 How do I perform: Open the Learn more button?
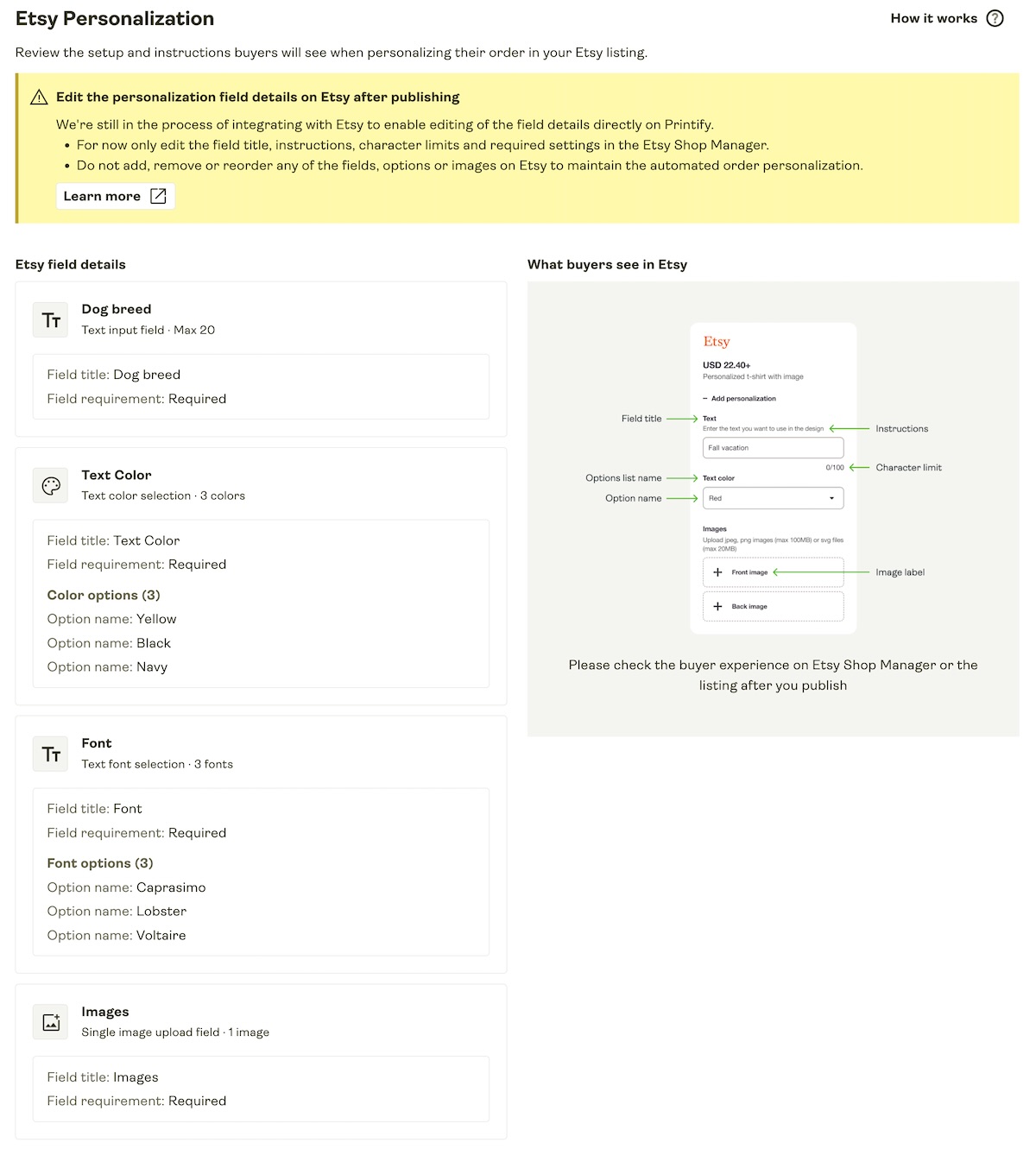[116, 196]
